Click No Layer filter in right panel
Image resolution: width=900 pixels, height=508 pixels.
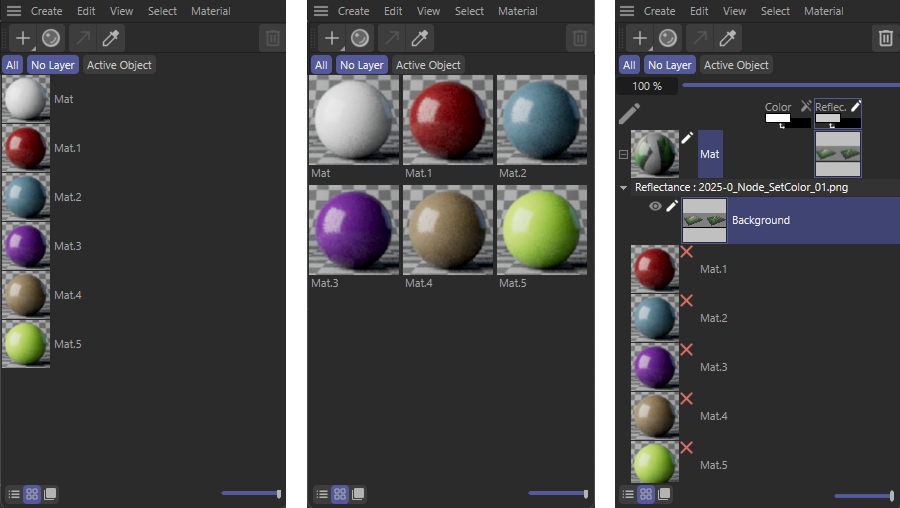pyautogui.click(x=670, y=65)
